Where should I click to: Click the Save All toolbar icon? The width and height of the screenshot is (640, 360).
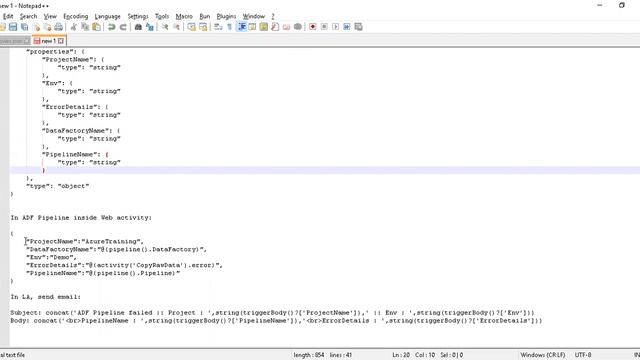click(24, 27)
